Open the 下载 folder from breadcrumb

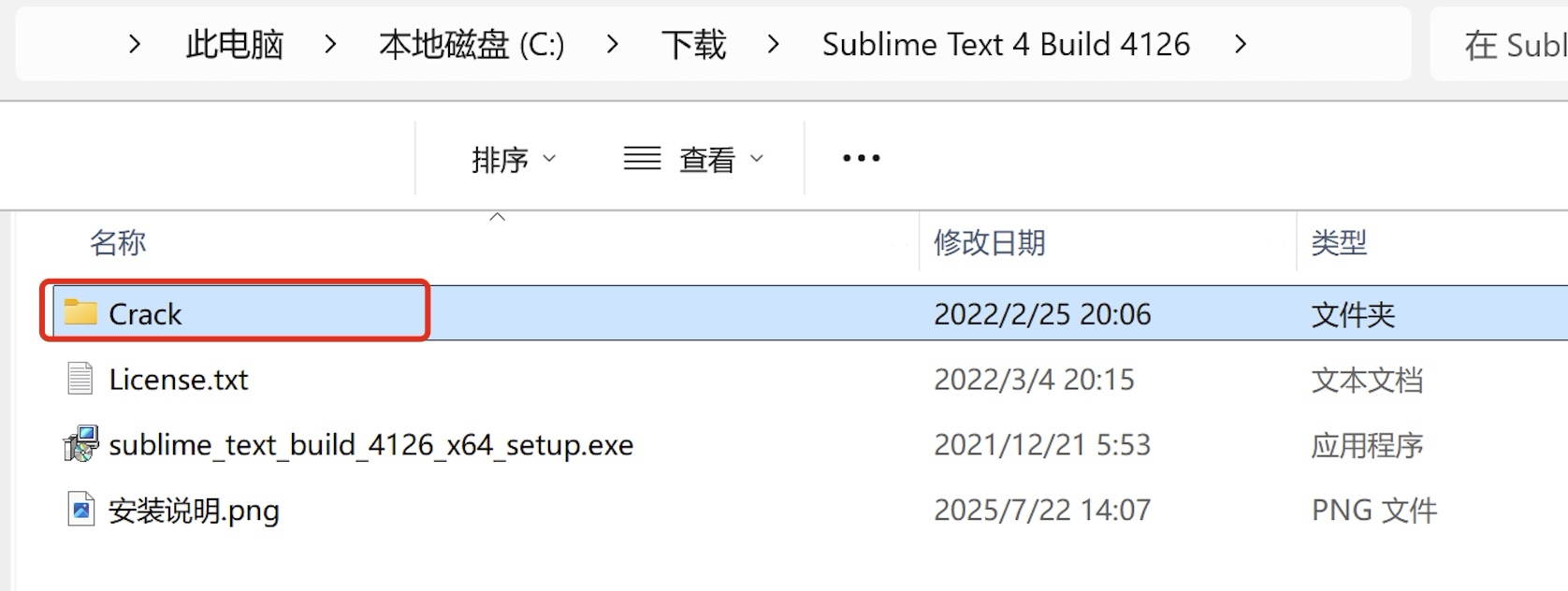click(x=694, y=44)
